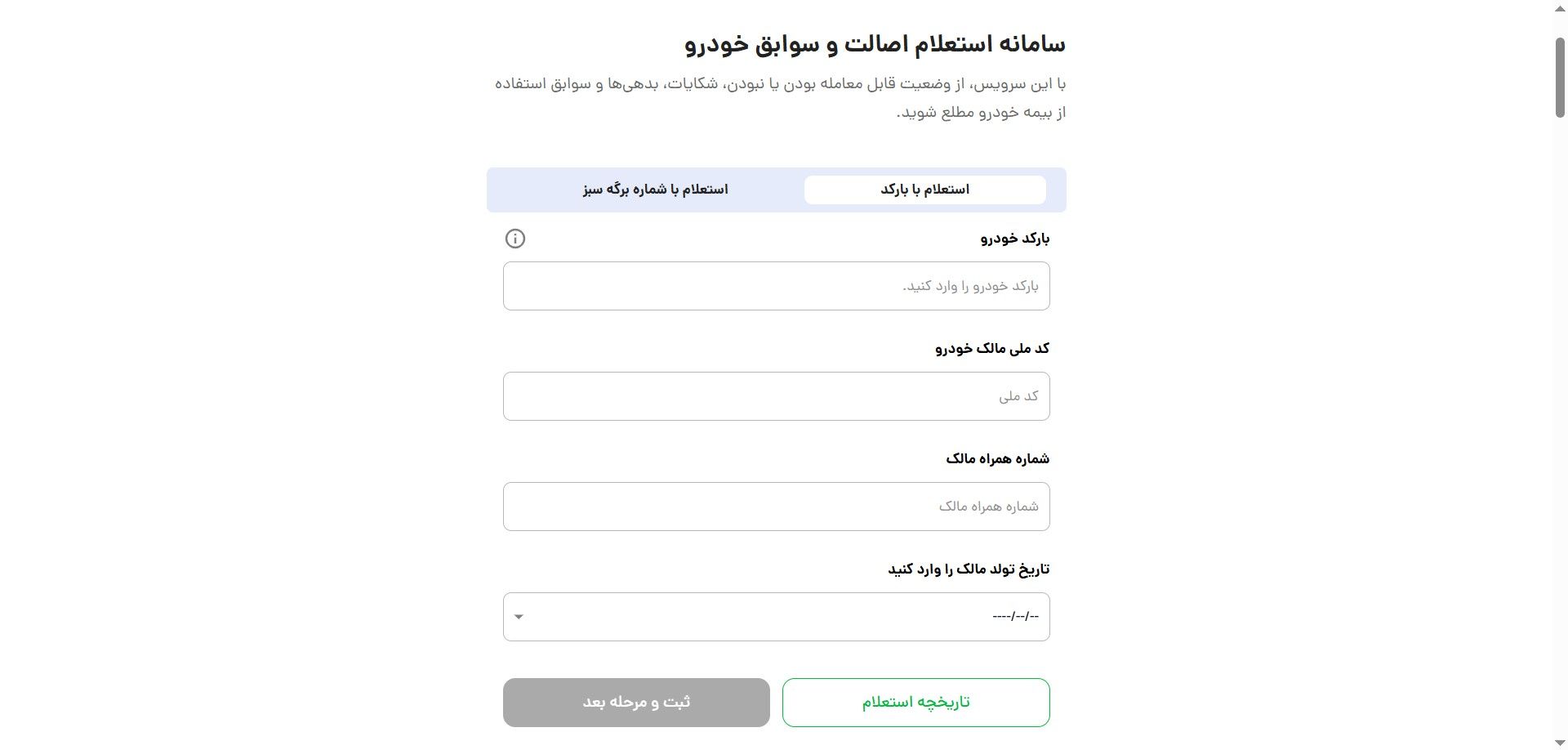Screen dimensions: 1568x750
Task: Click the کد ملی مالک خودرو field label
Action: pyautogui.click(x=994, y=348)
